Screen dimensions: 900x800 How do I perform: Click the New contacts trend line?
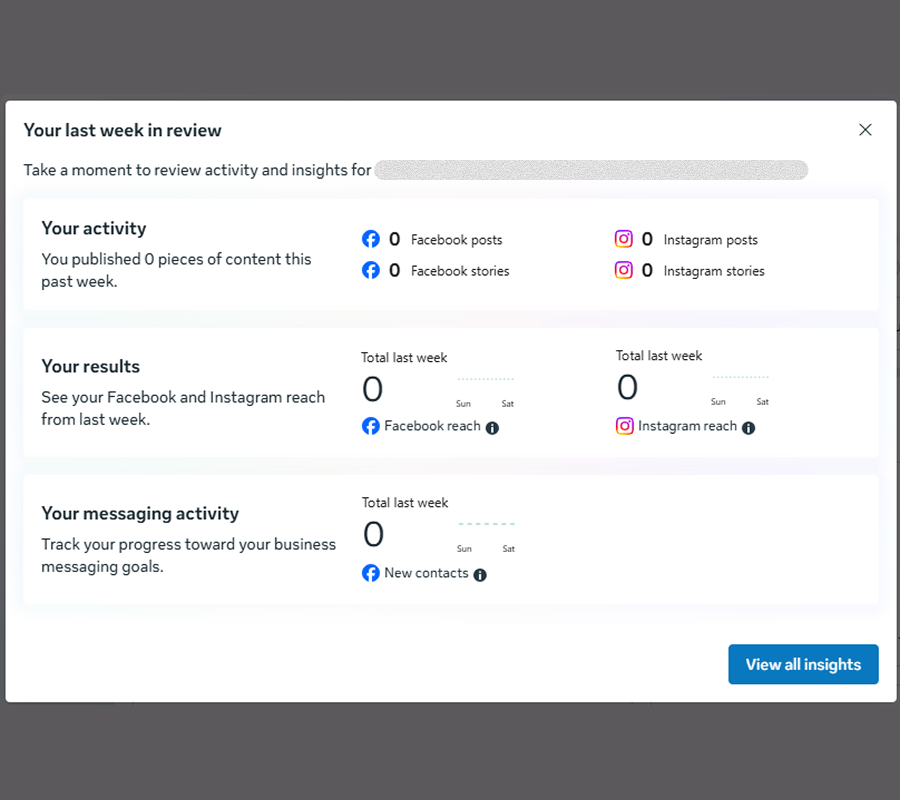pos(486,523)
